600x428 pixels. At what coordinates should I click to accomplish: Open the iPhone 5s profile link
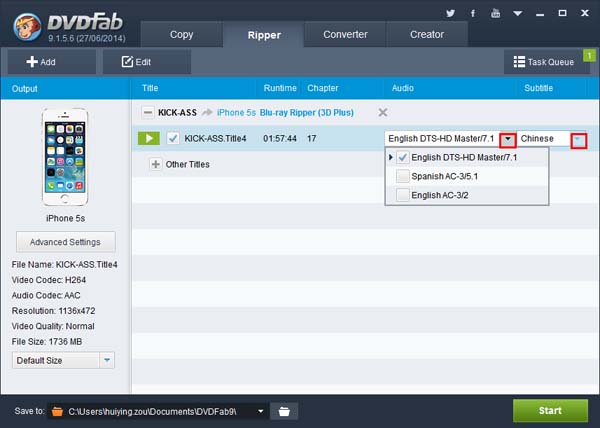pos(236,113)
